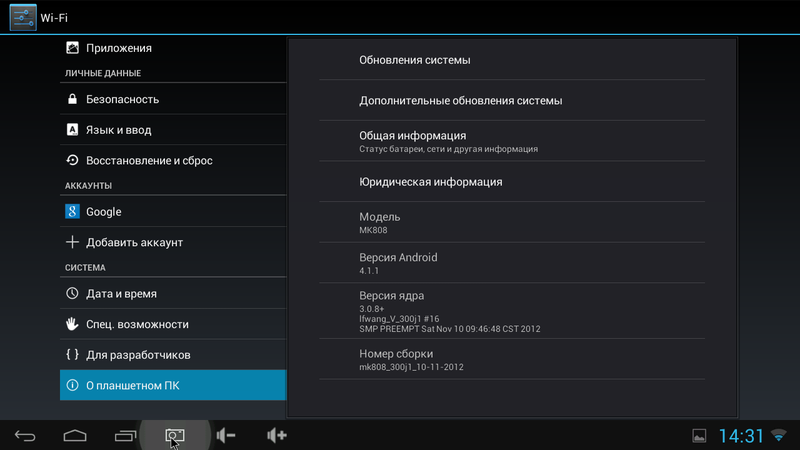Open Дата и время settings

[173, 293]
